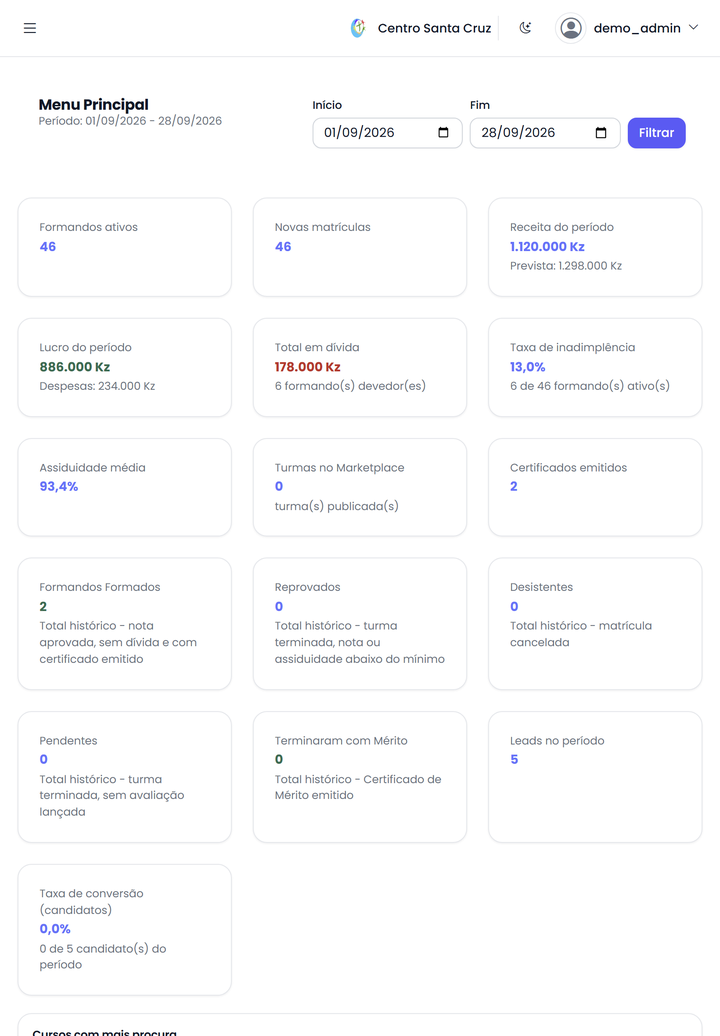Click the Formandos Formados label

tap(100, 587)
